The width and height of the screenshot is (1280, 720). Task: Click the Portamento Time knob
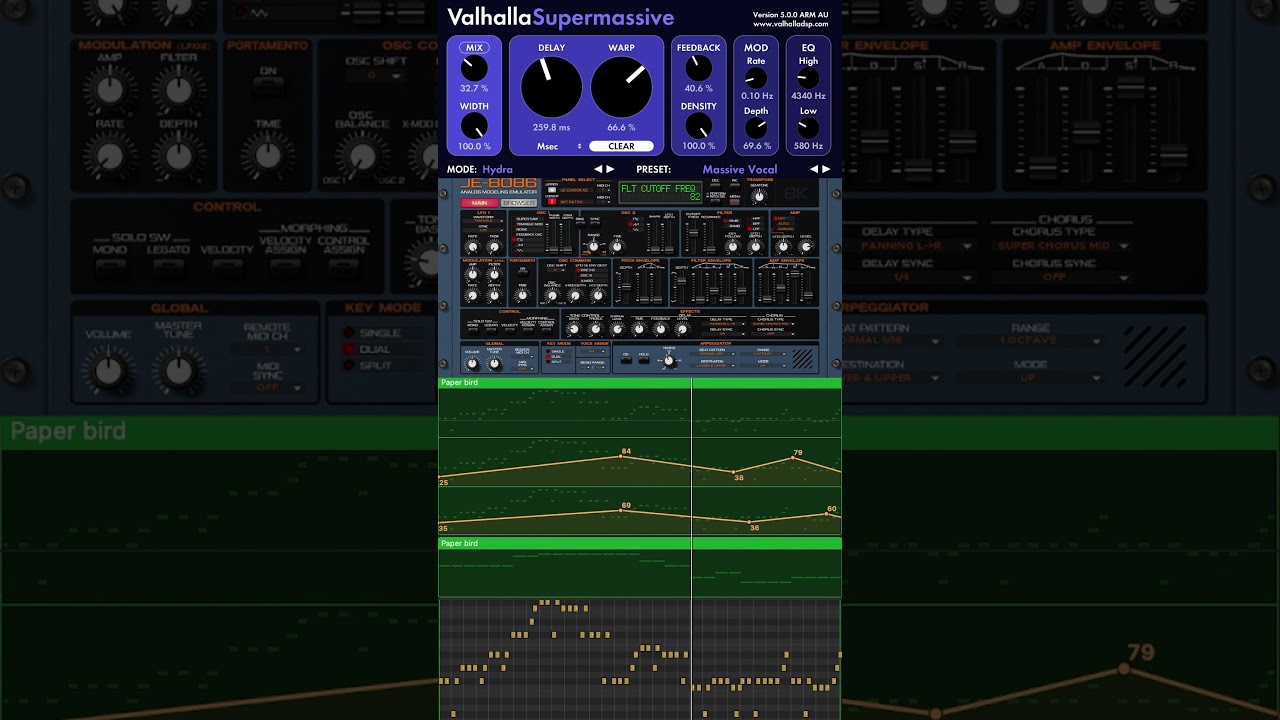[x=522, y=295]
